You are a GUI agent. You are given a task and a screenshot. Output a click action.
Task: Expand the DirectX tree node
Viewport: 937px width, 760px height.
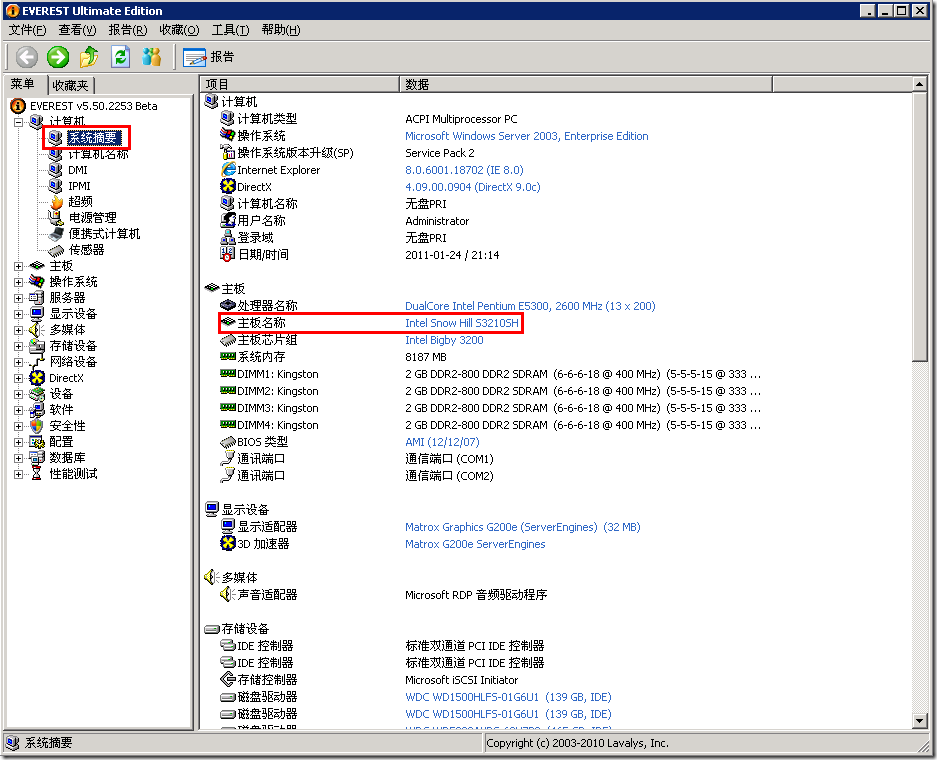(x=19, y=378)
